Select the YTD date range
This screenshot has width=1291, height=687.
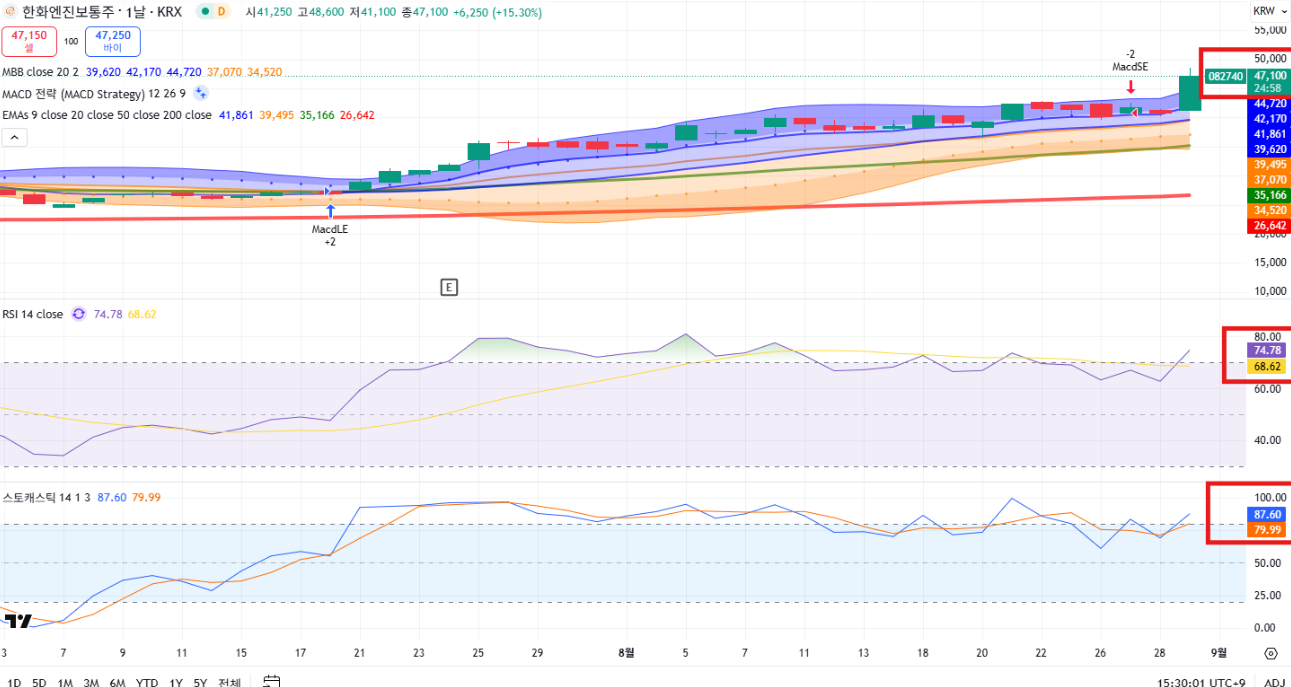[146, 683]
